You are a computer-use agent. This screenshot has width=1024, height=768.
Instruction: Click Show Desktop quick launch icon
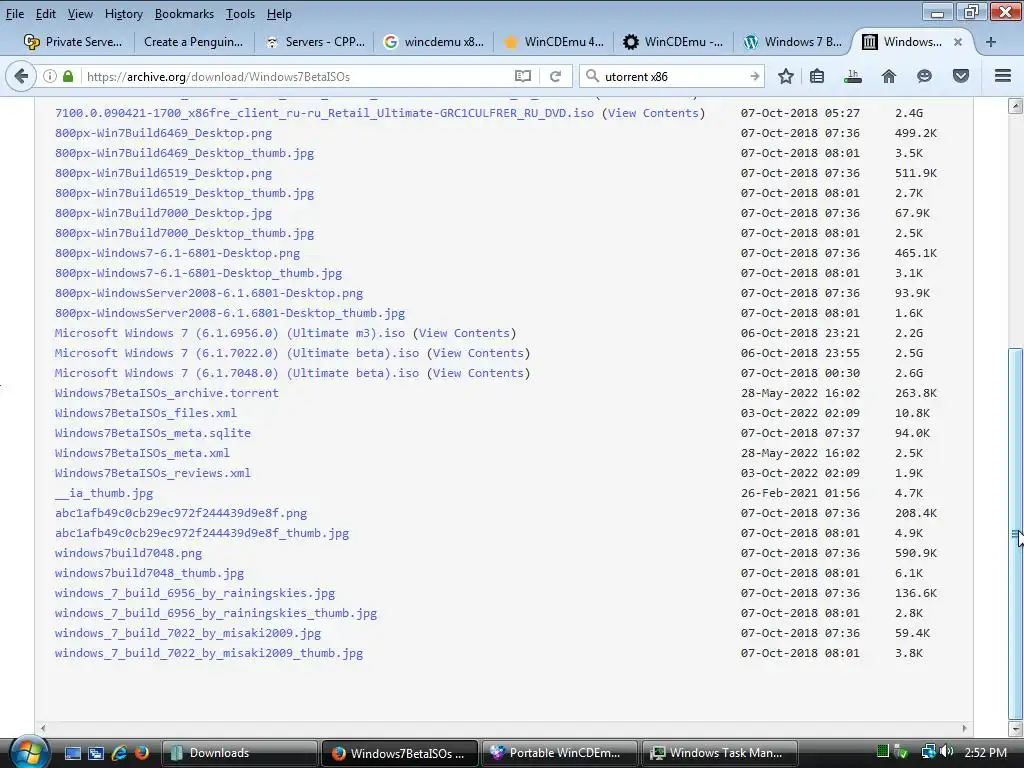(x=72, y=753)
